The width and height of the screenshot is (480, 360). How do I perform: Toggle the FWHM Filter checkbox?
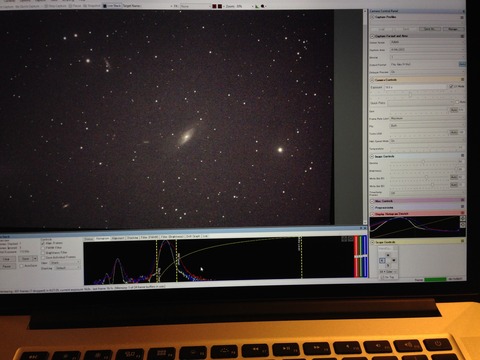click(43, 248)
